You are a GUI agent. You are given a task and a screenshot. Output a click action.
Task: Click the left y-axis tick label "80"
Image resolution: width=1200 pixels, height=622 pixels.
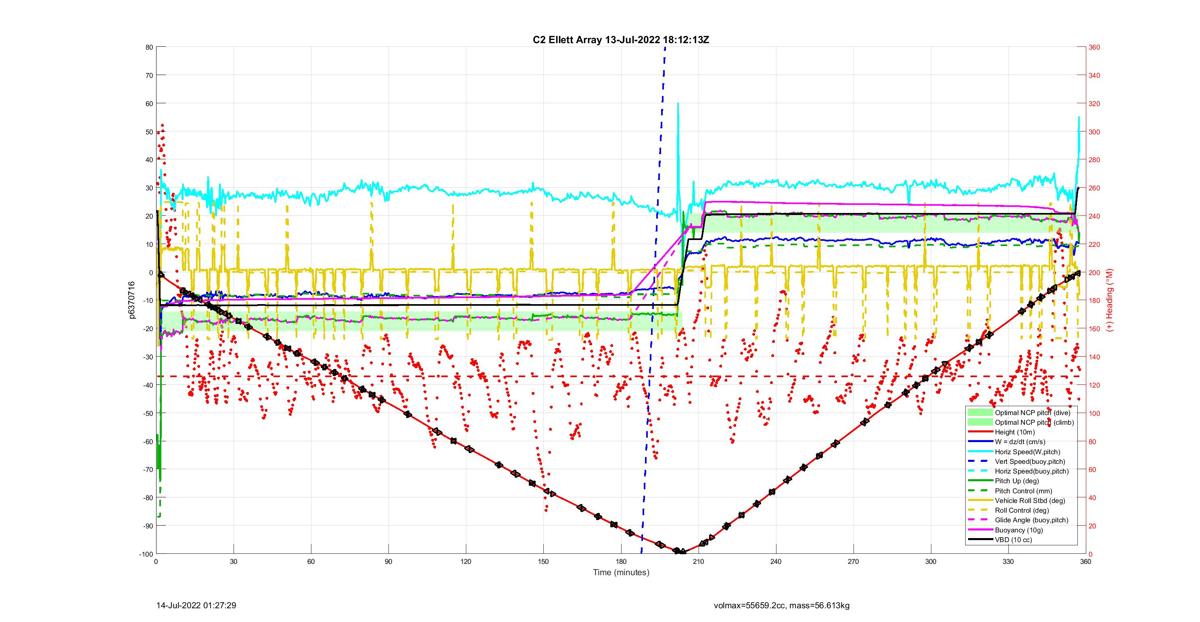pos(148,47)
